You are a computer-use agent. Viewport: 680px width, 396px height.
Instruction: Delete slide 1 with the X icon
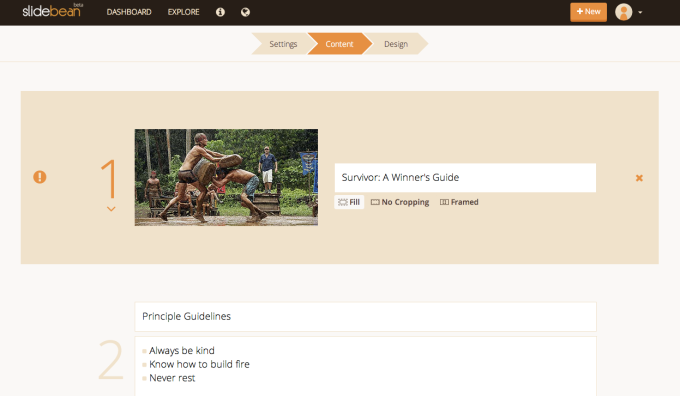pos(639,178)
